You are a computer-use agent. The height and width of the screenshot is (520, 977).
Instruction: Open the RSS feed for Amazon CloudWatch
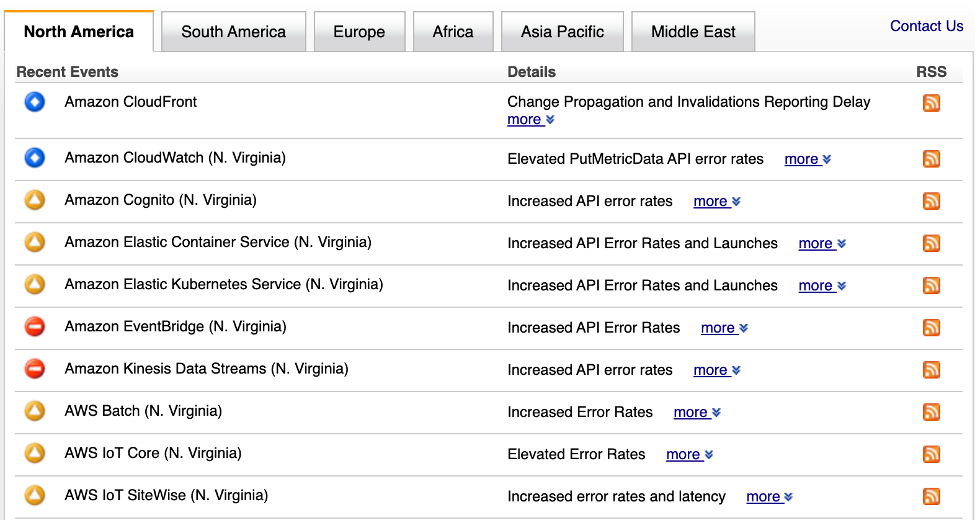[931, 159]
